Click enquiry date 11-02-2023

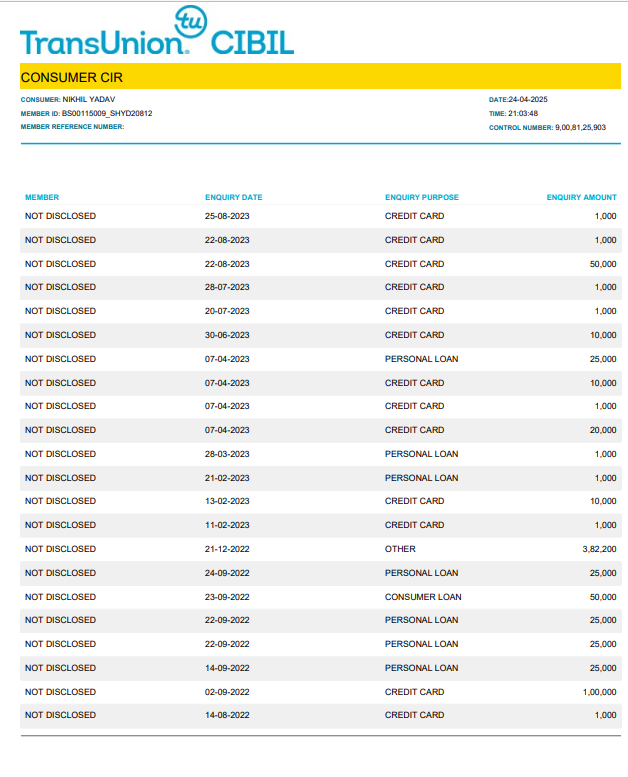click(227, 525)
